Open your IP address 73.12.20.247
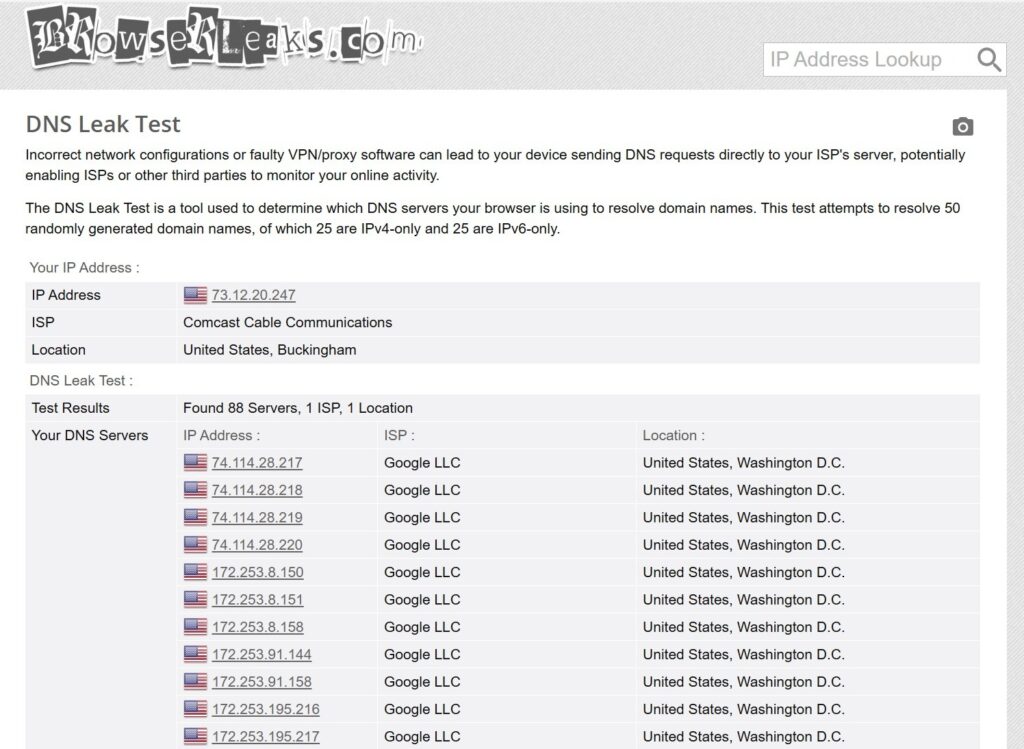This screenshot has width=1024, height=749. click(253, 295)
